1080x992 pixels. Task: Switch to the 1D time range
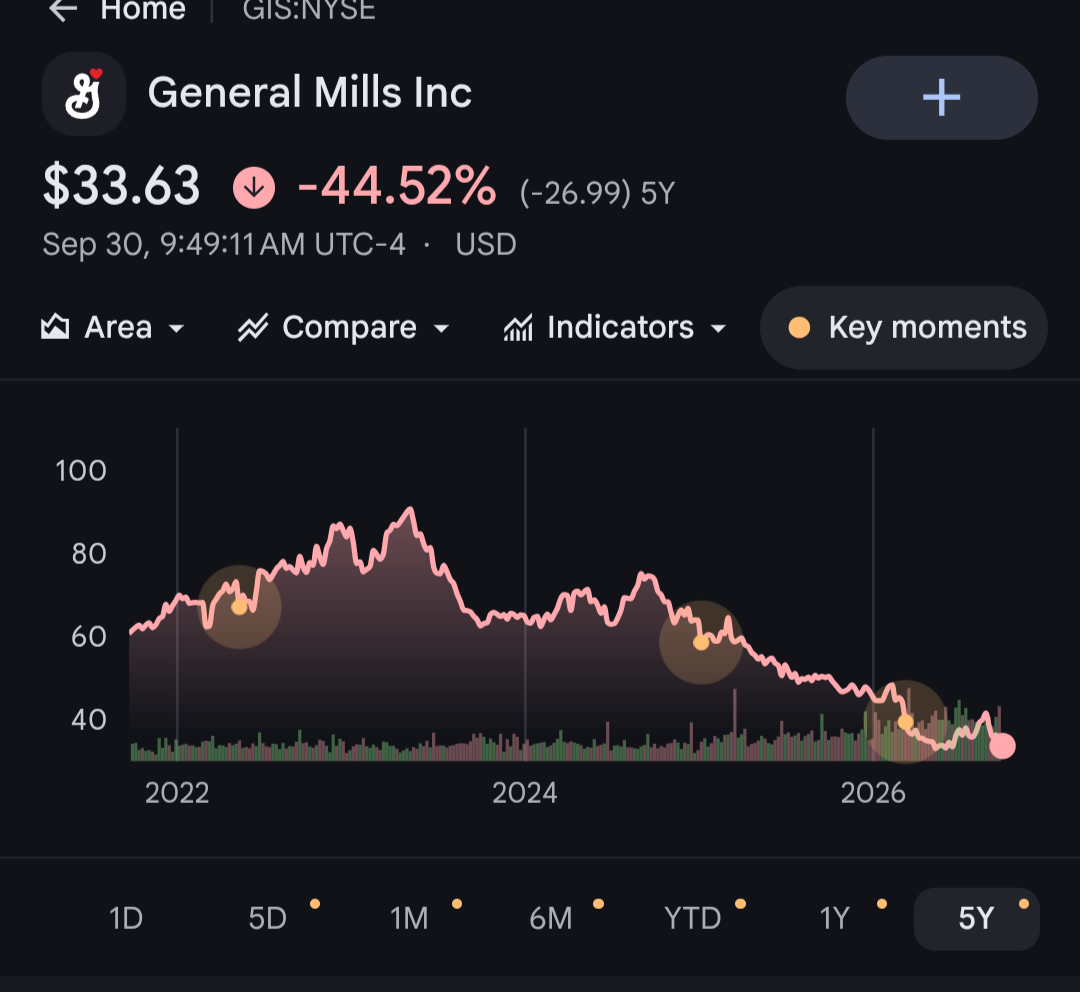click(x=126, y=918)
